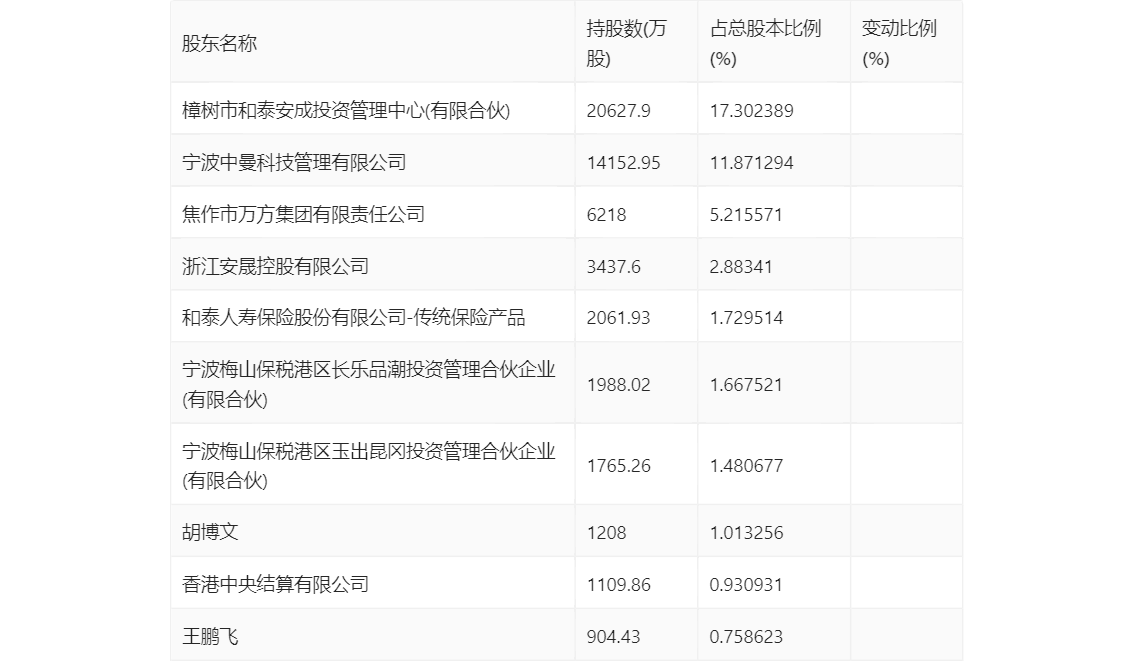Select the percentage 2.88341

741,267
